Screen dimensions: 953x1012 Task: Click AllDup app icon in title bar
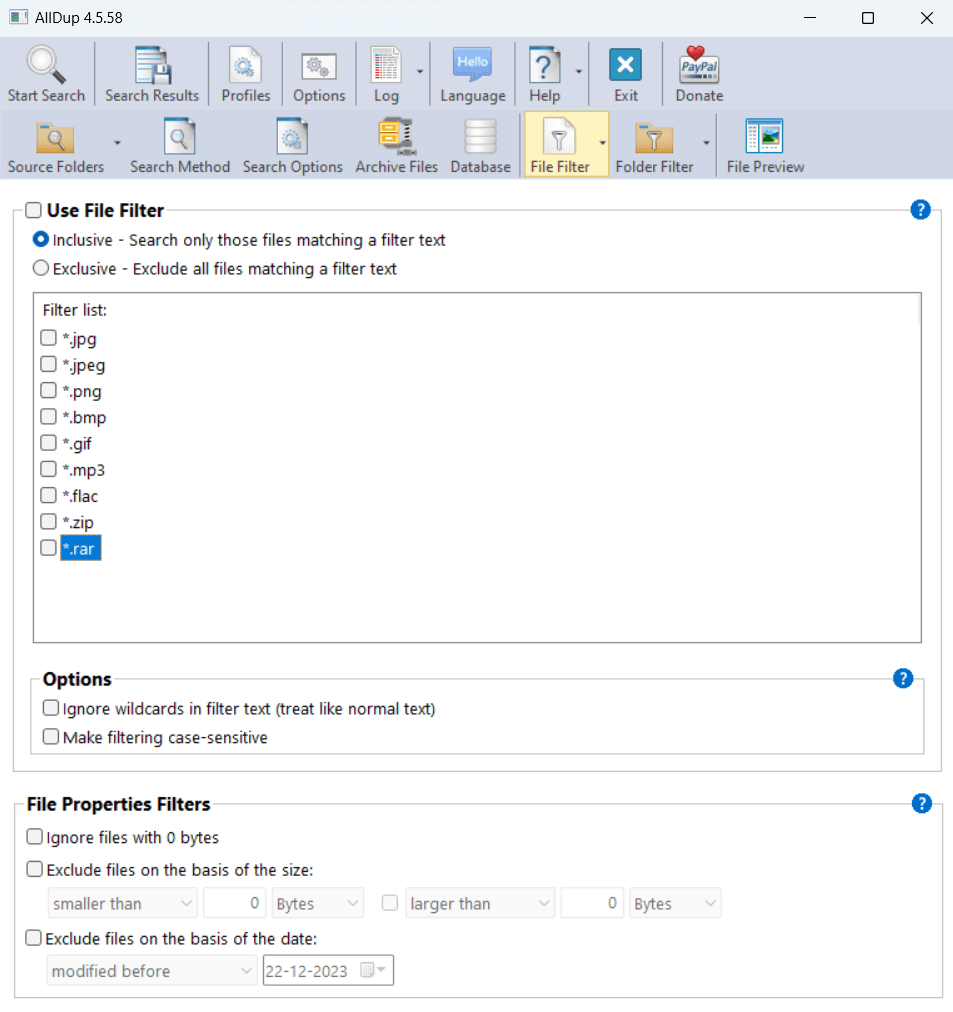19,17
